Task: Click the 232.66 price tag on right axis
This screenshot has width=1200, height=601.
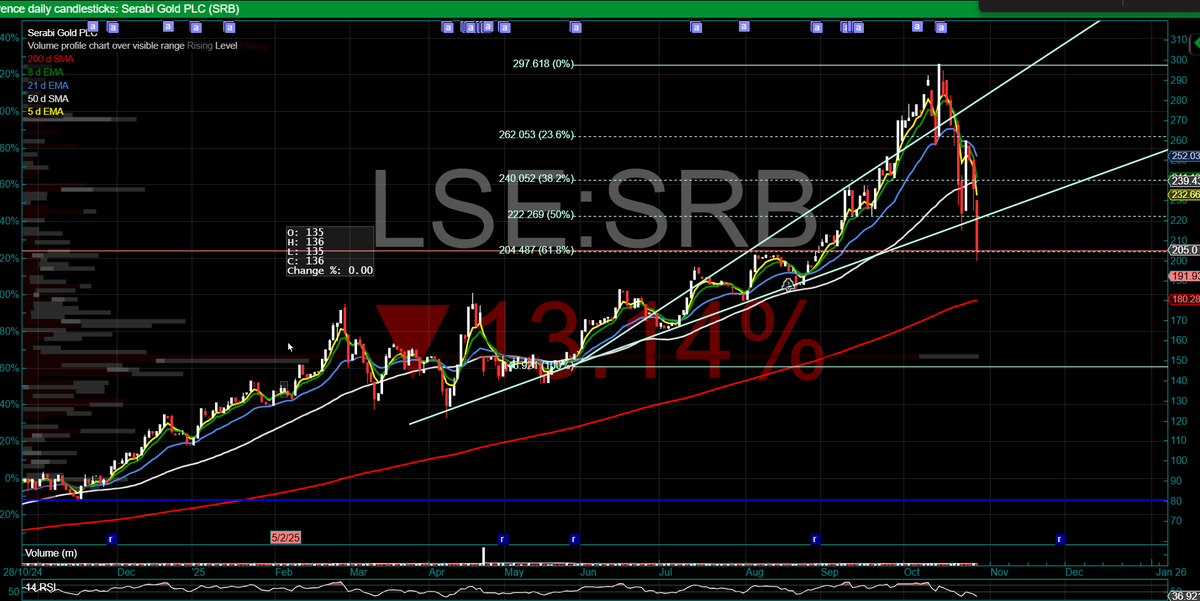Action: click(1184, 195)
